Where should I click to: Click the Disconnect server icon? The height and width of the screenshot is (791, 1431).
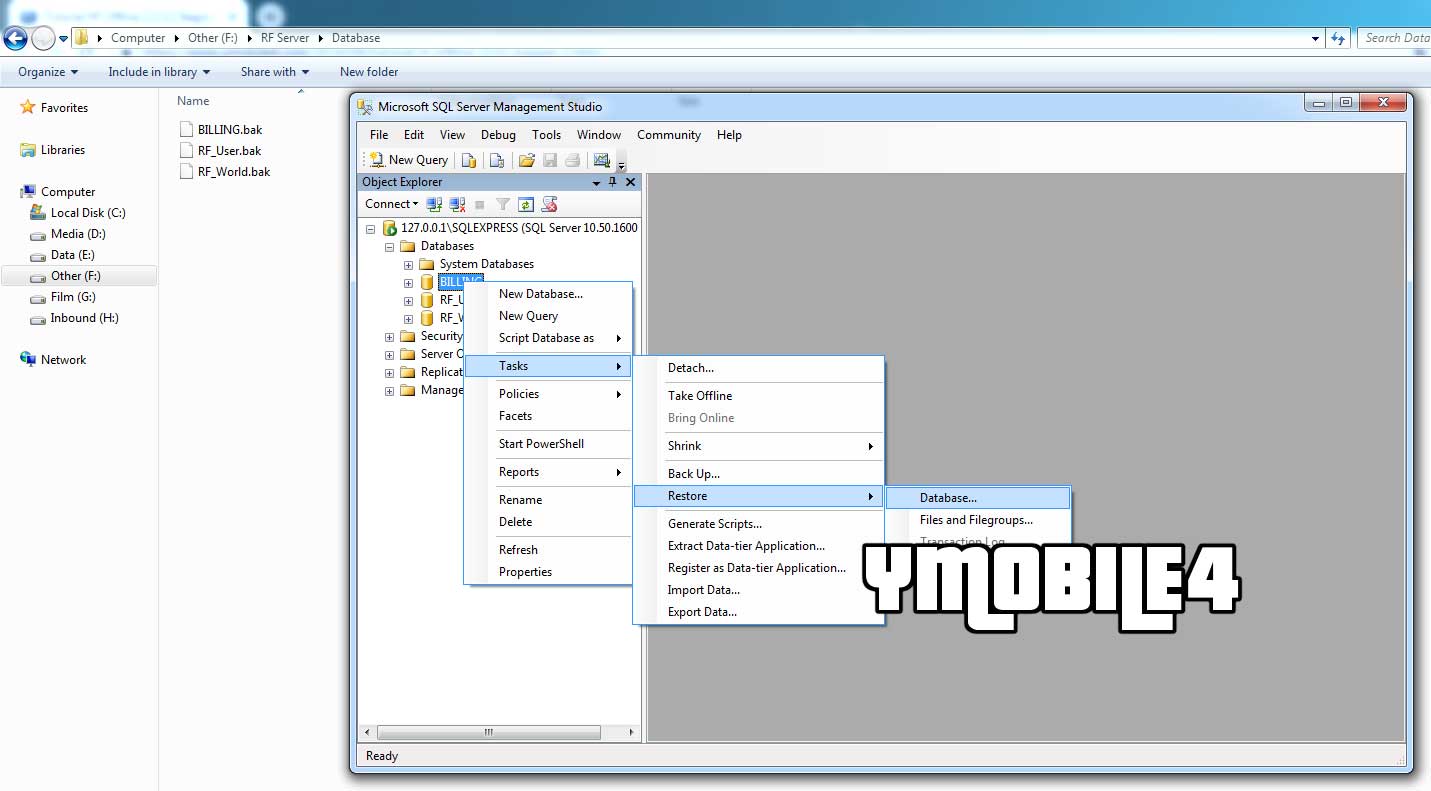click(457, 204)
